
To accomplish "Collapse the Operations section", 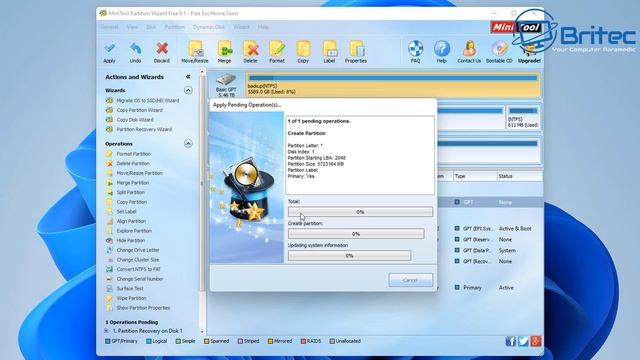I will 188,144.
